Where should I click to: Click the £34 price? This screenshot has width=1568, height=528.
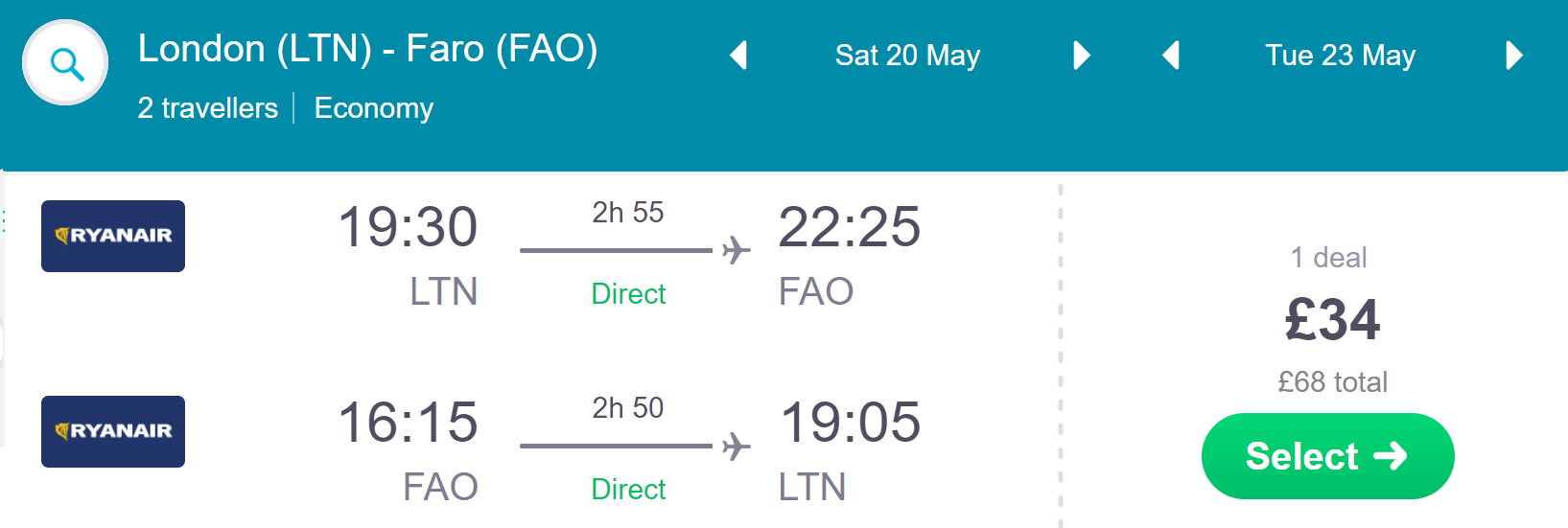1332,320
